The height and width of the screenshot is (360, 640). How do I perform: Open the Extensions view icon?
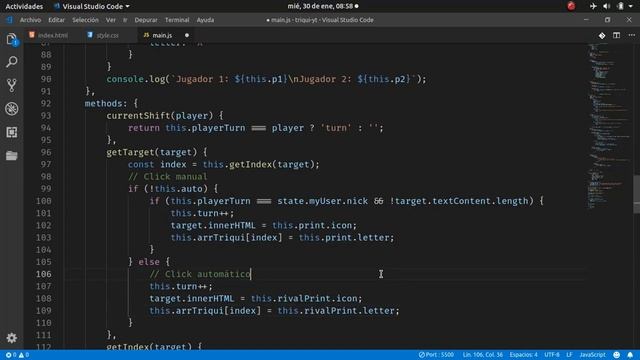point(11,132)
